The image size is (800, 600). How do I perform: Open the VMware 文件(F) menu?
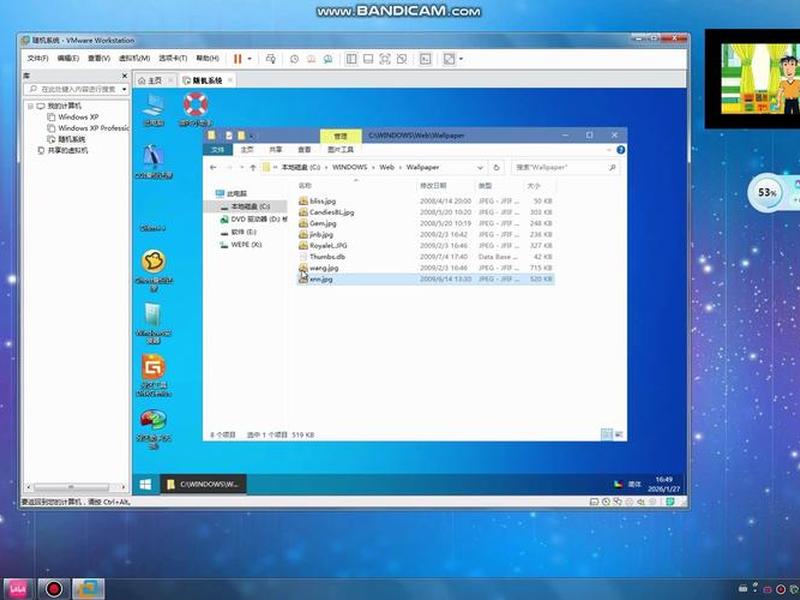pyautogui.click(x=38, y=58)
